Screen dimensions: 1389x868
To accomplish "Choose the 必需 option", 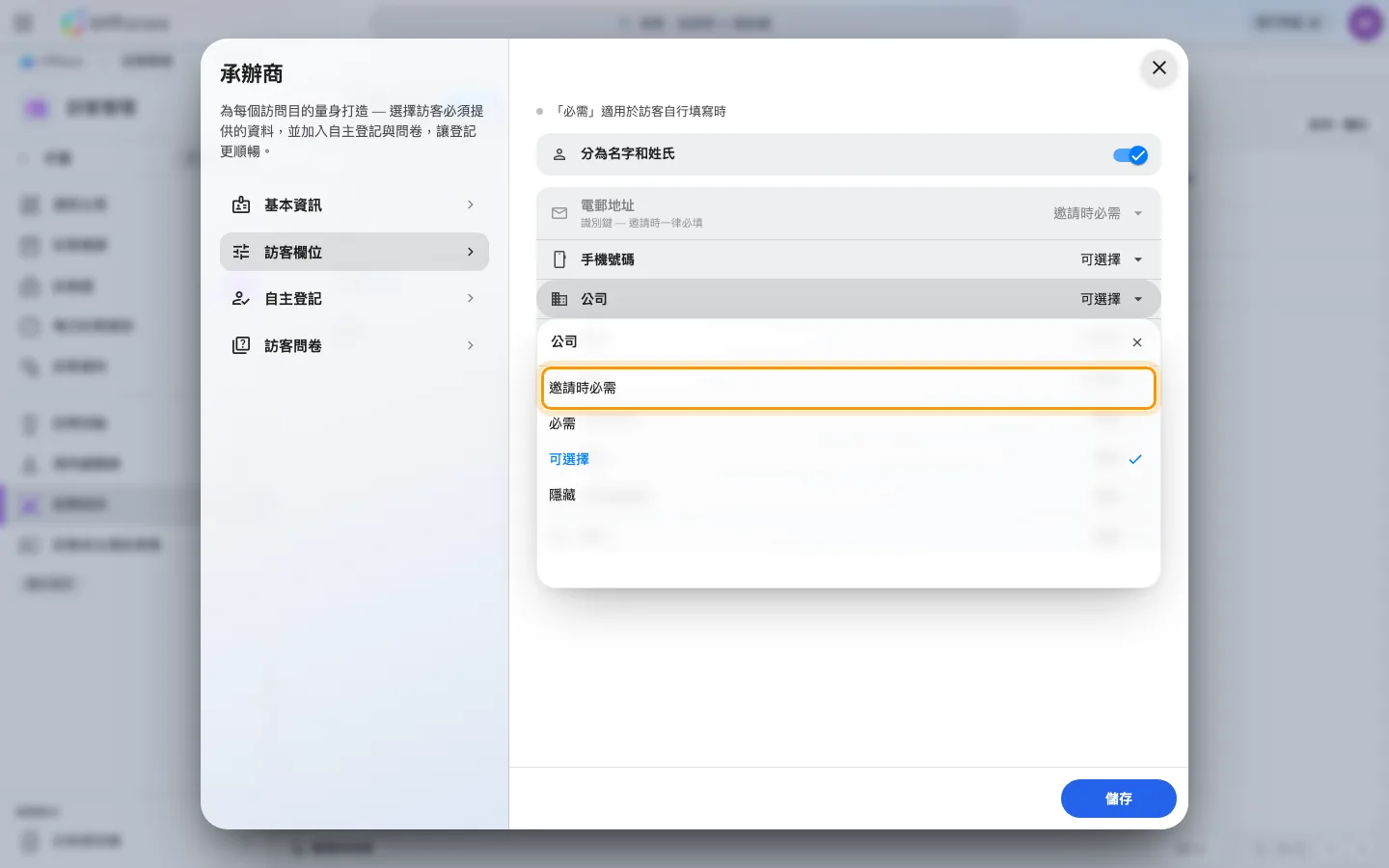I will (848, 423).
